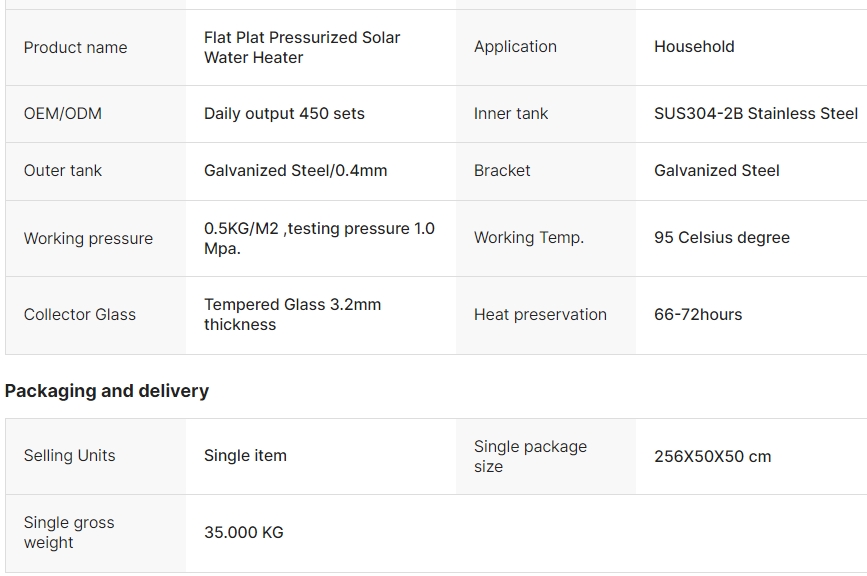Click the "Collector Glass" label
Image resolution: width=867 pixels, height=576 pixels.
pyautogui.click(x=80, y=315)
